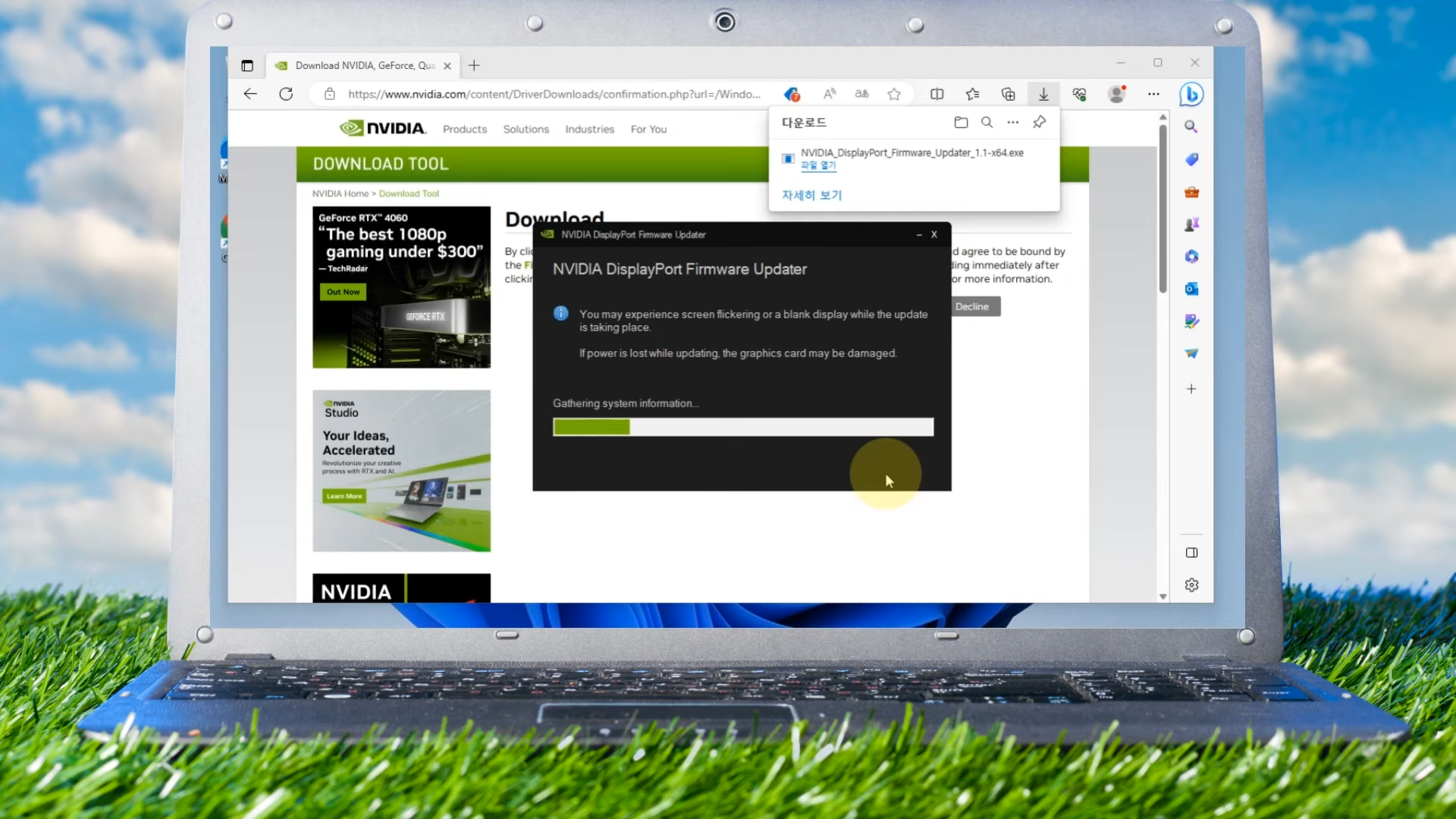Click the see more downloads link

click(x=811, y=196)
